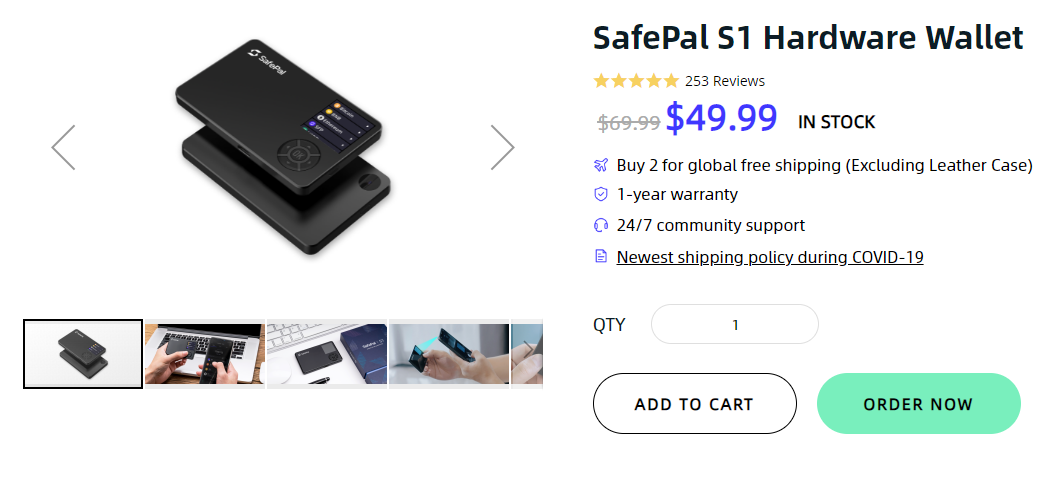
Task: Select the partially visible fifth thumbnail
Action: 527,354
